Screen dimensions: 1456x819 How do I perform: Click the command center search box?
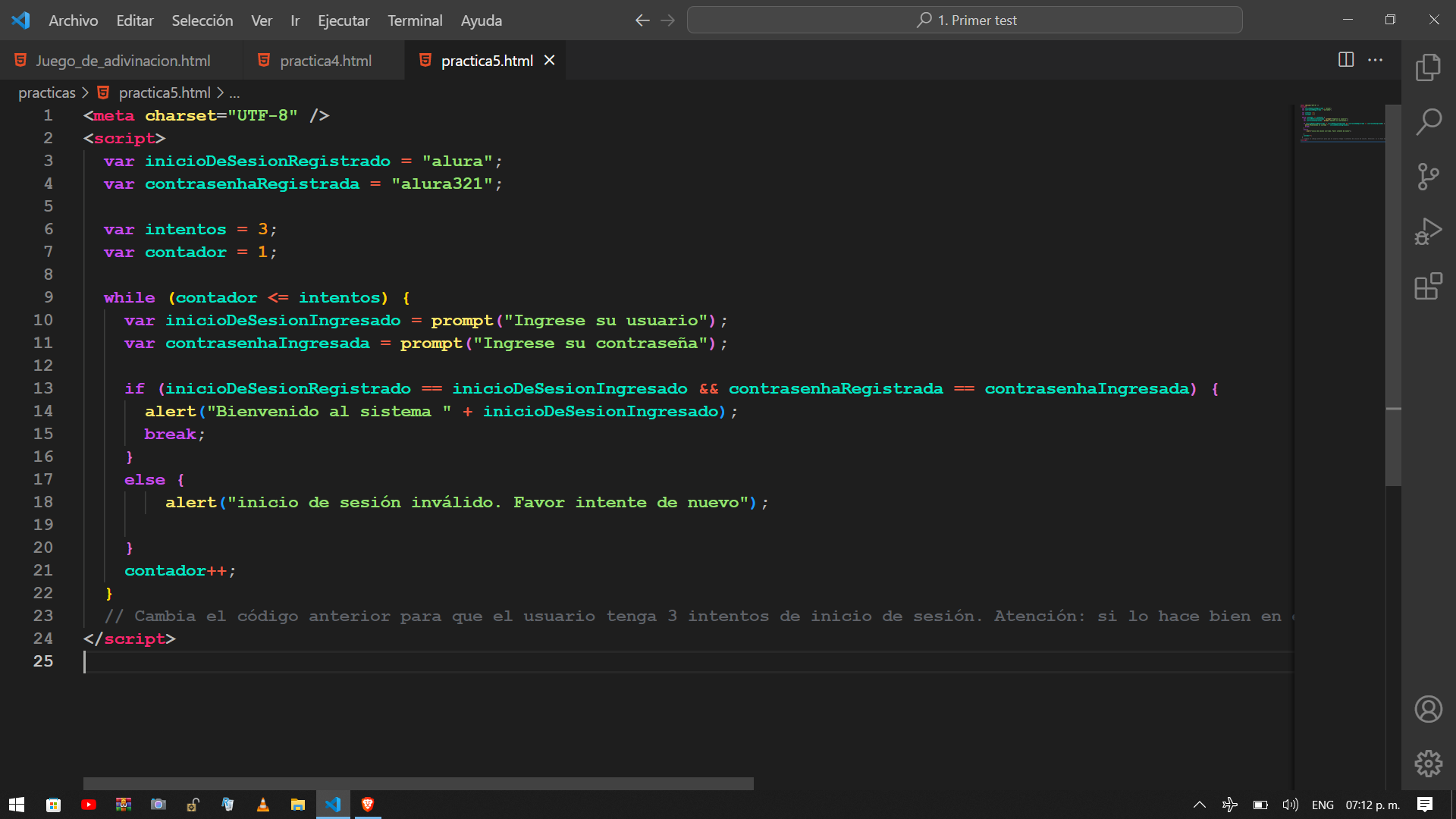[x=965, y=20]
